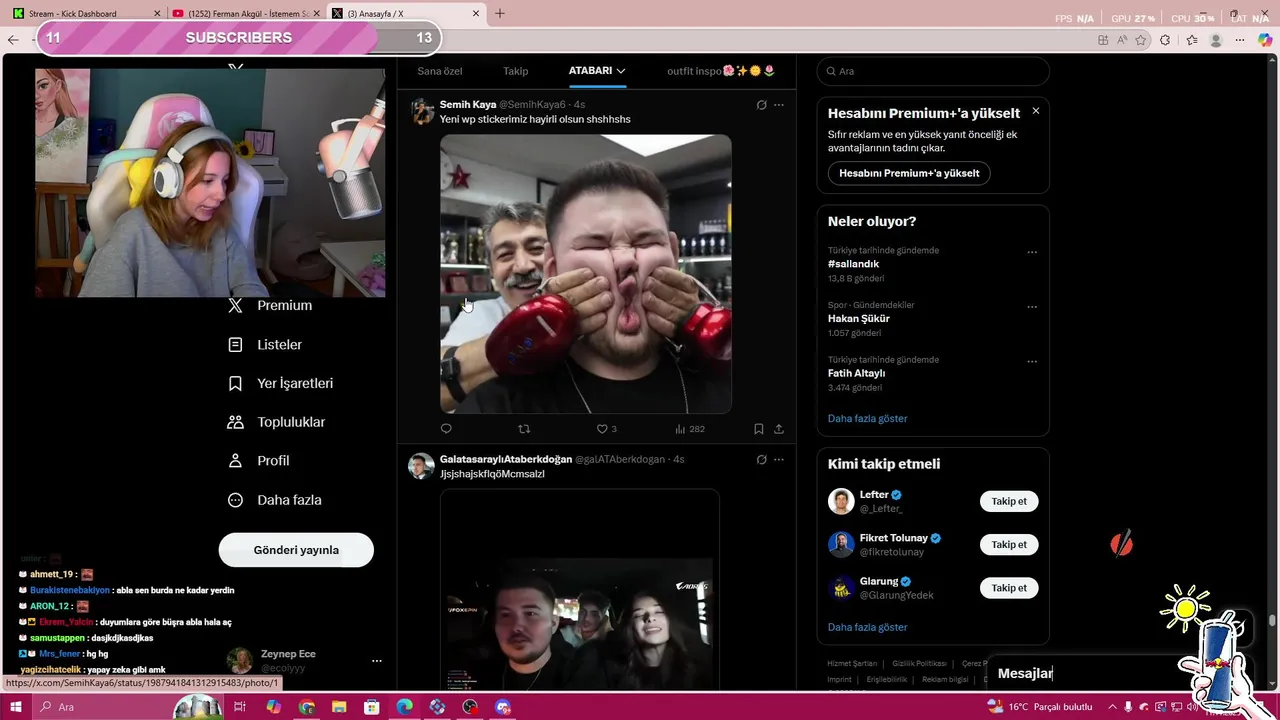Open Task View on taskbar
Screen dimensions: 1280x720
(x=240, y=707)
